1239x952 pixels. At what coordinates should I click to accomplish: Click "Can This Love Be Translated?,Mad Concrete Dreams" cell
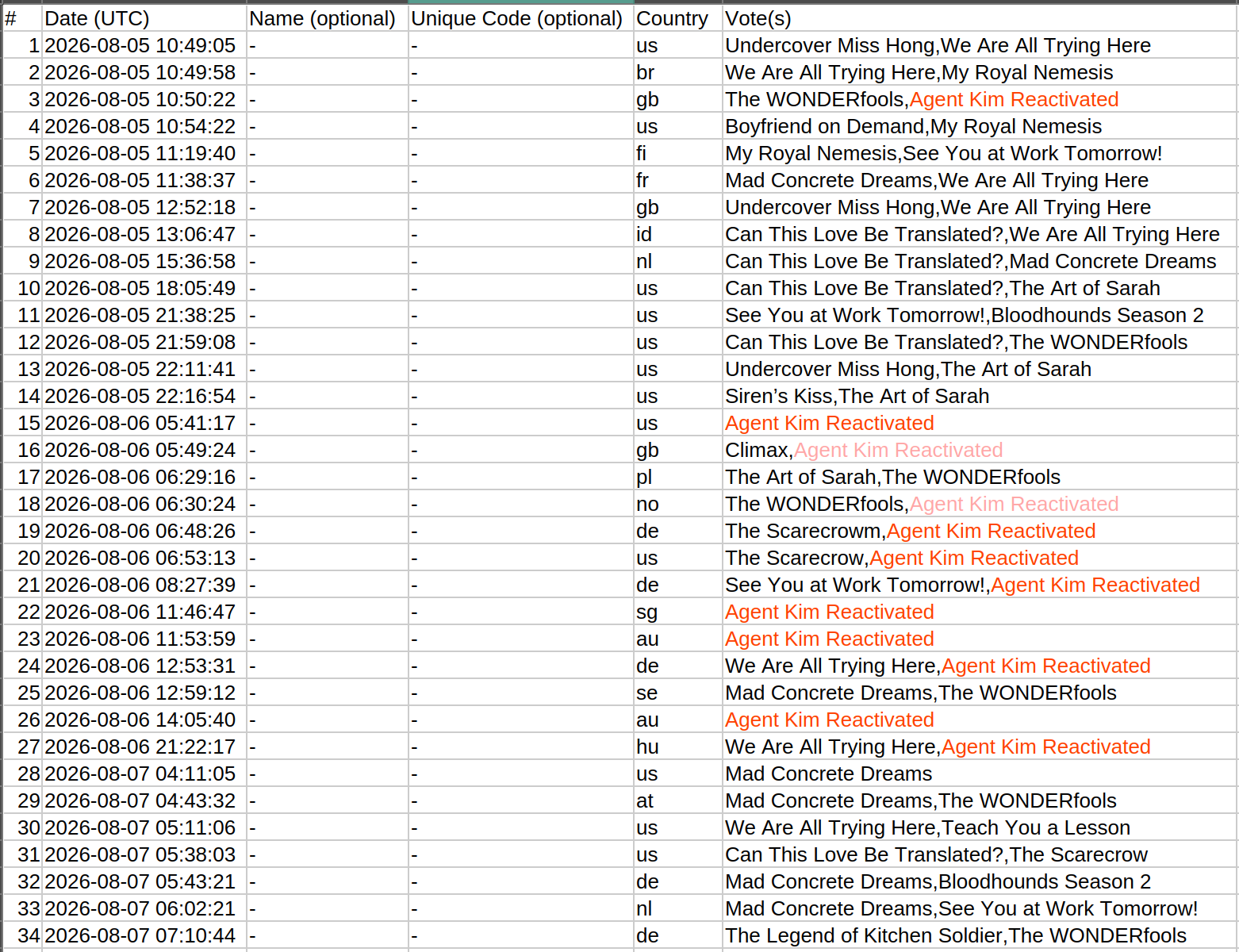[980, 261]
